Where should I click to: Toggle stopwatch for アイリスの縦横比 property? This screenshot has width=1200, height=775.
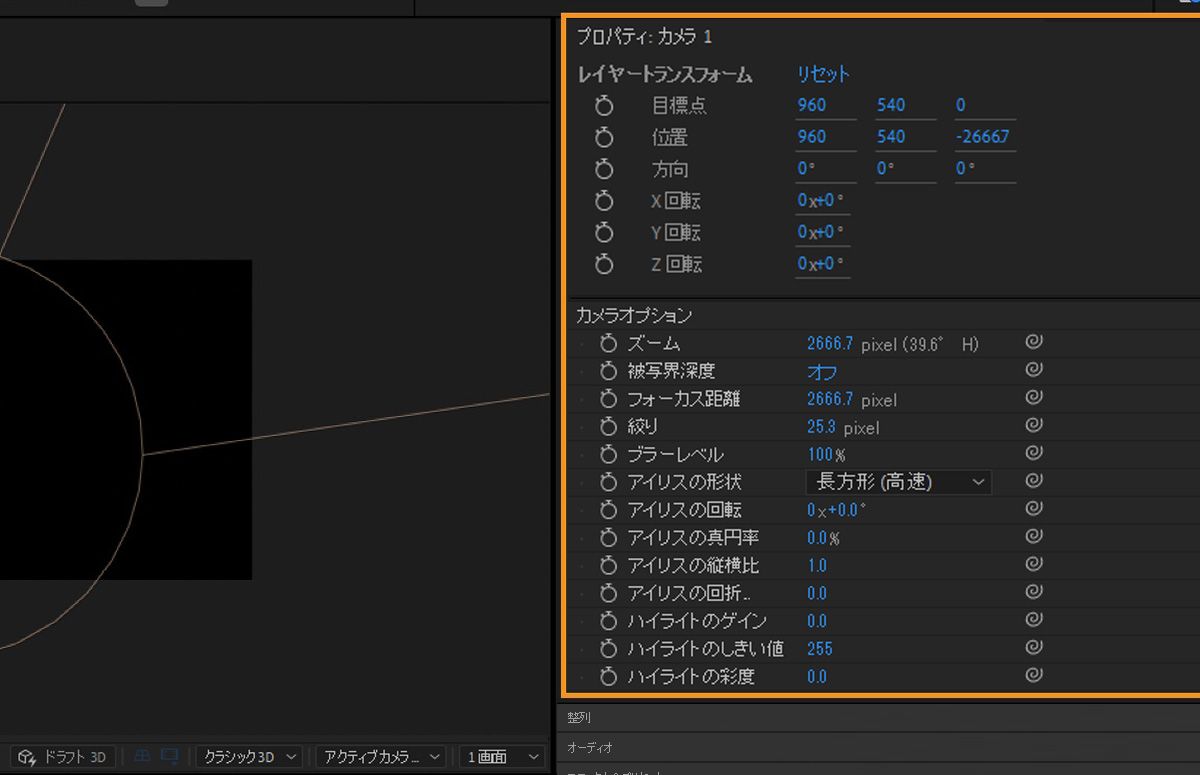609,565
